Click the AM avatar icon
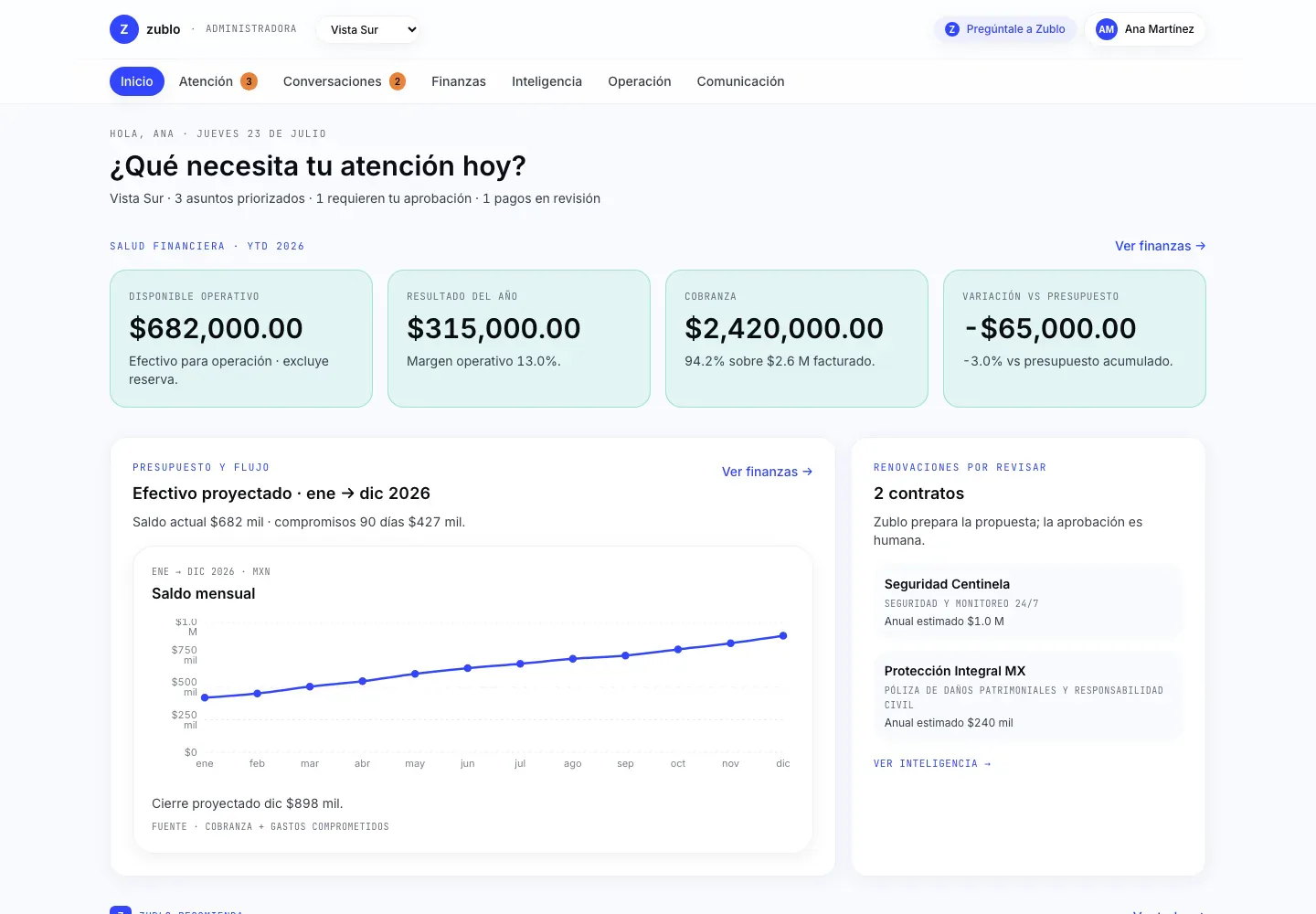Screen dimensions: 1316x914 point(1107,29)
